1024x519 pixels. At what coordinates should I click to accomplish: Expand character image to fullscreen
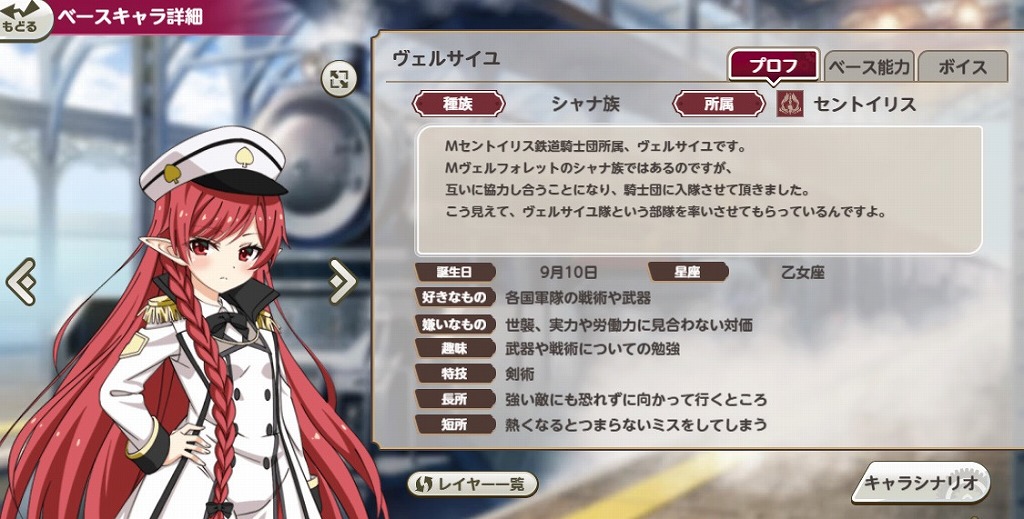[339, 80]
